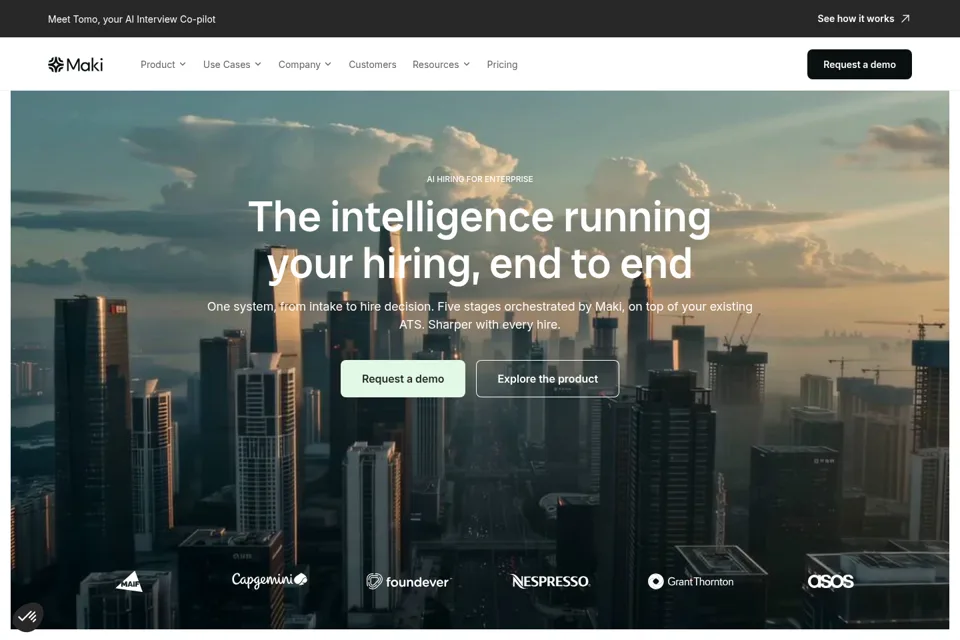Click the AI HIRING FOR ENTERPRISE label
Image resolution: width=960 pixels, height=640 pixels.
pos(479,179)
